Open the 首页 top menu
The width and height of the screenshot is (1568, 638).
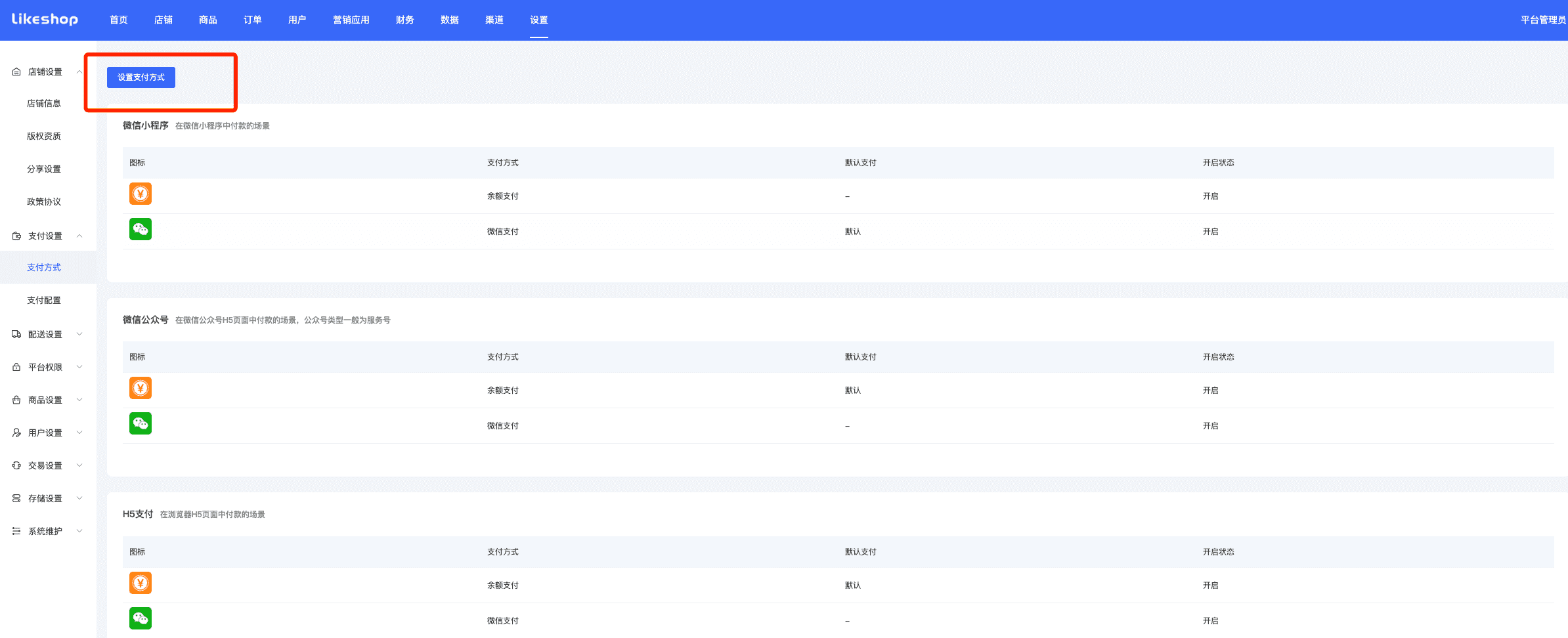point(119,20)
